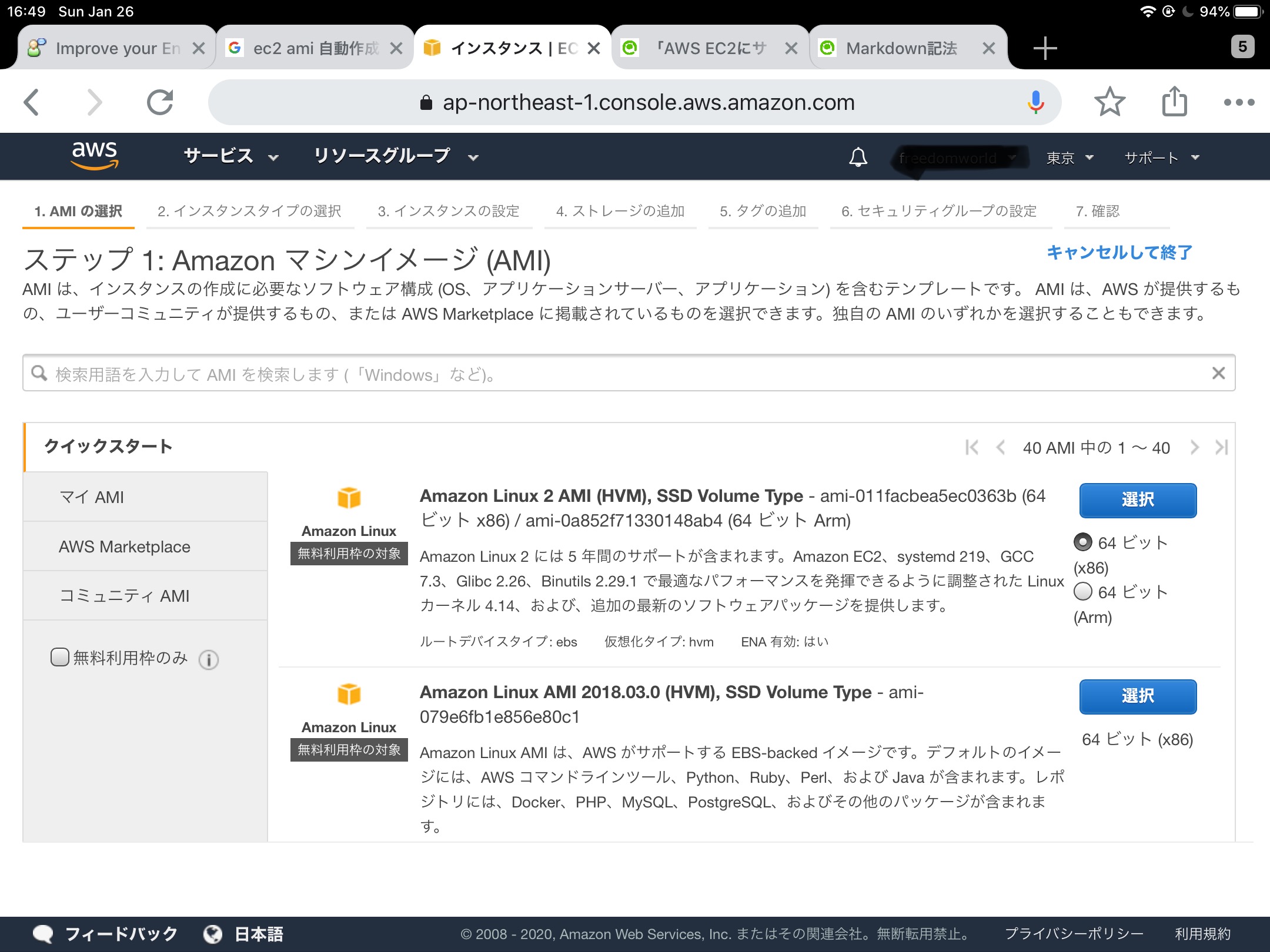Open the マイ AMI category
The image size is (1270, 952).
145,497
